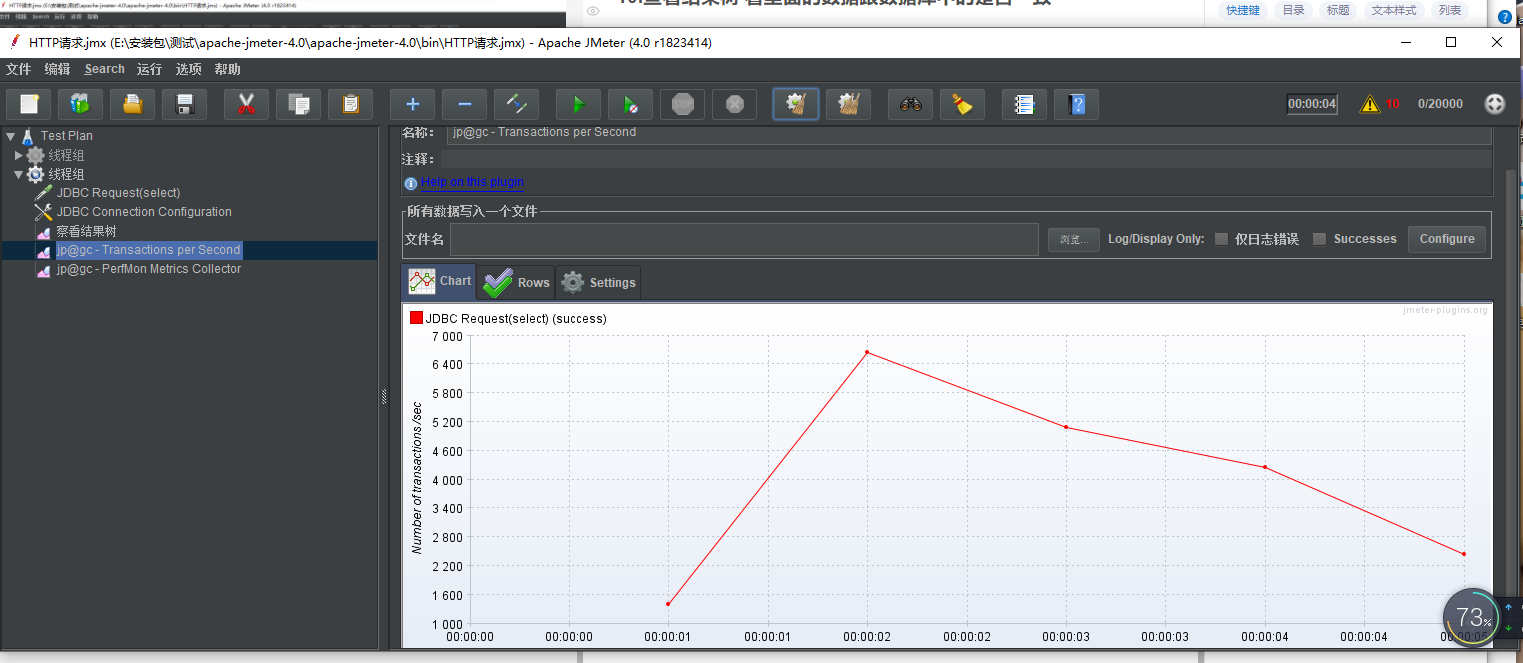Open the Help question mark icon
This screenshot has width=1523, height=663.
1076,104
